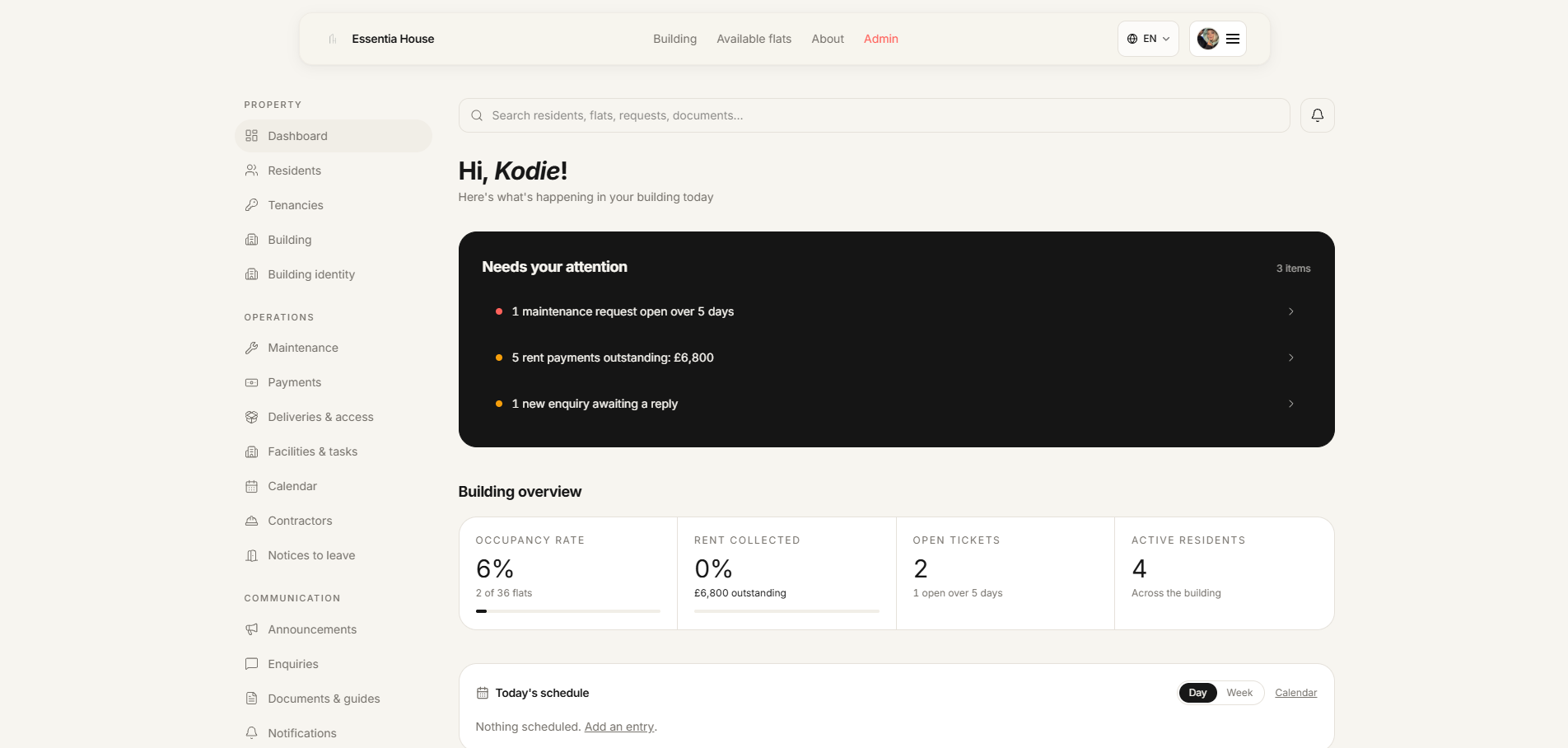Open Payments in the sidebar
This screenshot has width=1568, height=748.
pos(334,382)
